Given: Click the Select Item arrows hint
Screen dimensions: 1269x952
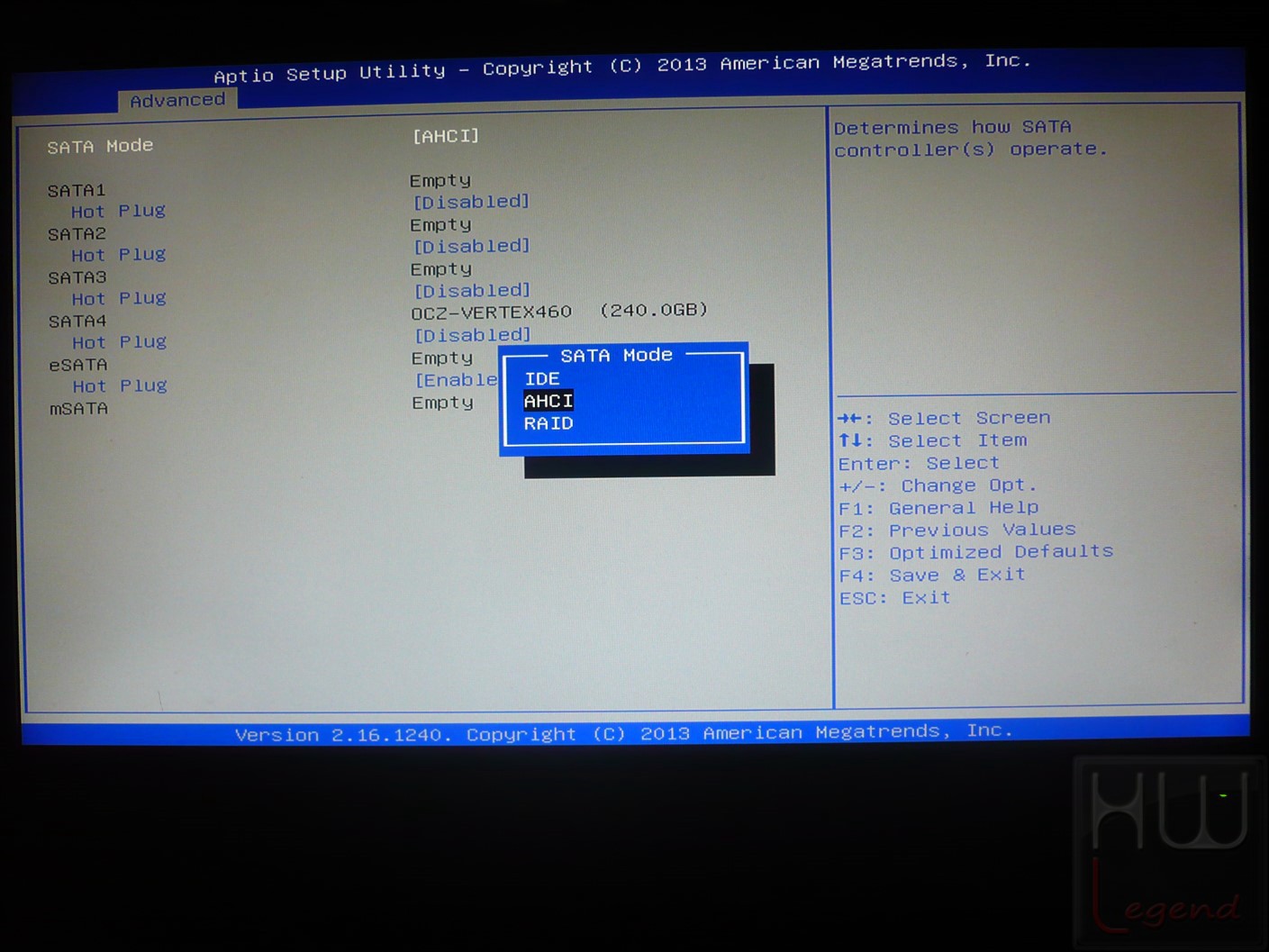Looking at the screenshot, I should click(932, 440).
